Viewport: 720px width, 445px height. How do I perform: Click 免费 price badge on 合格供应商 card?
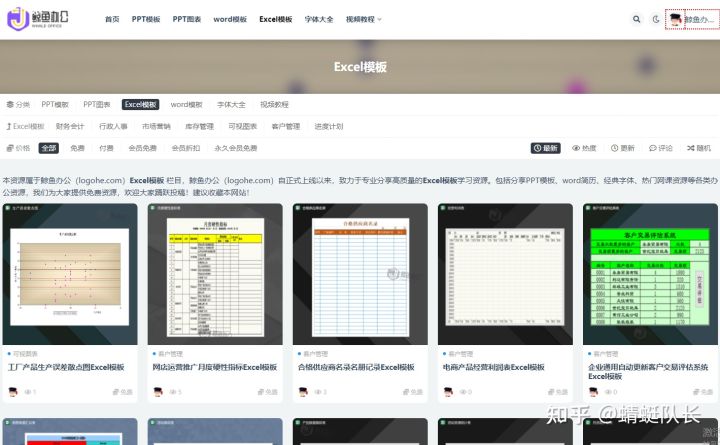(413, 392)
